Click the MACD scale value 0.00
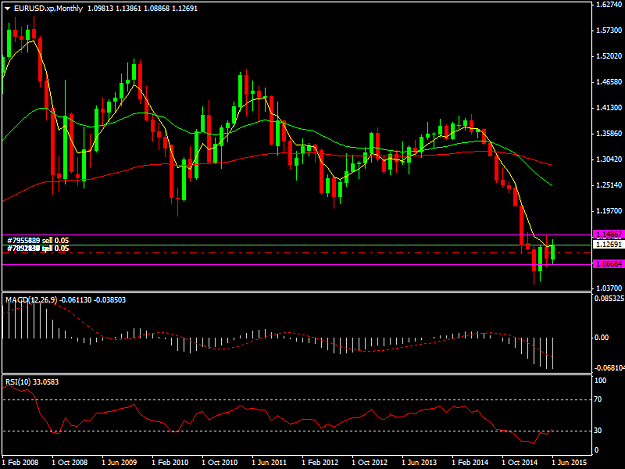This screenshot has height=469, width=625. (x=601, y=338)
